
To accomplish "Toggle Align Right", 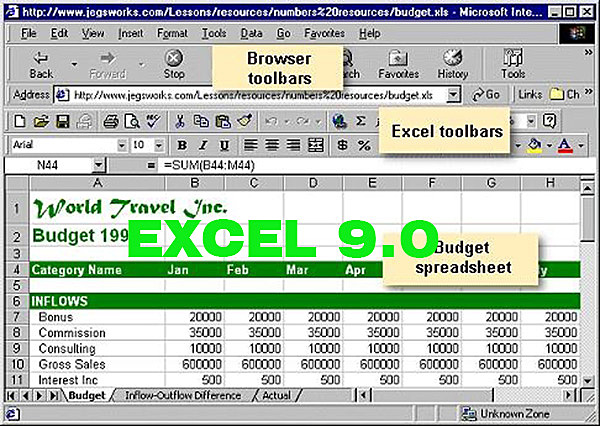I will click(293, 145).
